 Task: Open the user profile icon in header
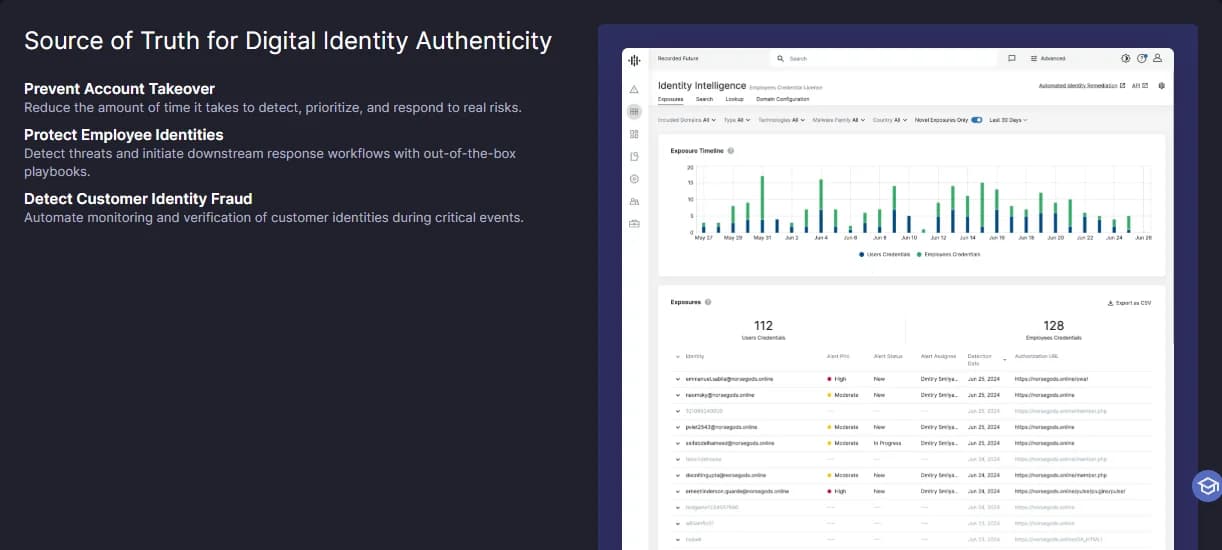[x=1157, y=58]
